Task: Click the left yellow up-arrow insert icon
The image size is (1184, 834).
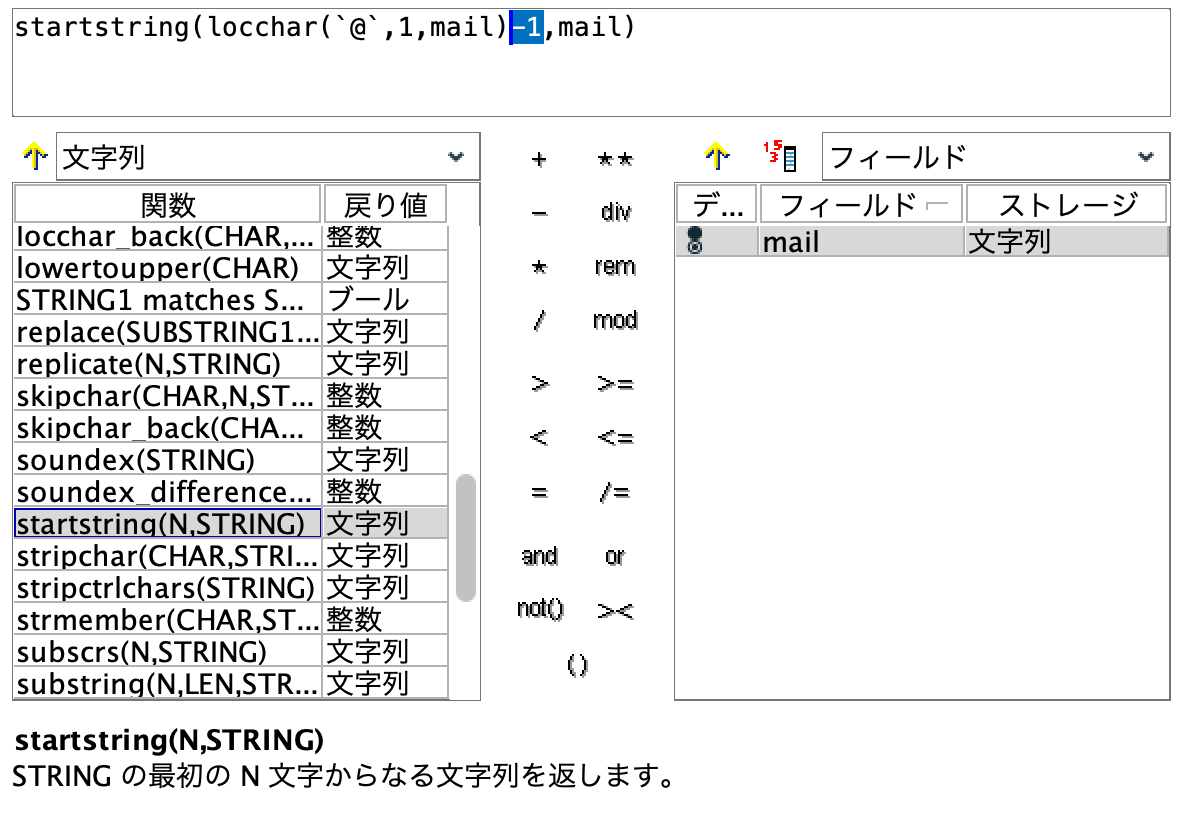Action: 33,156
